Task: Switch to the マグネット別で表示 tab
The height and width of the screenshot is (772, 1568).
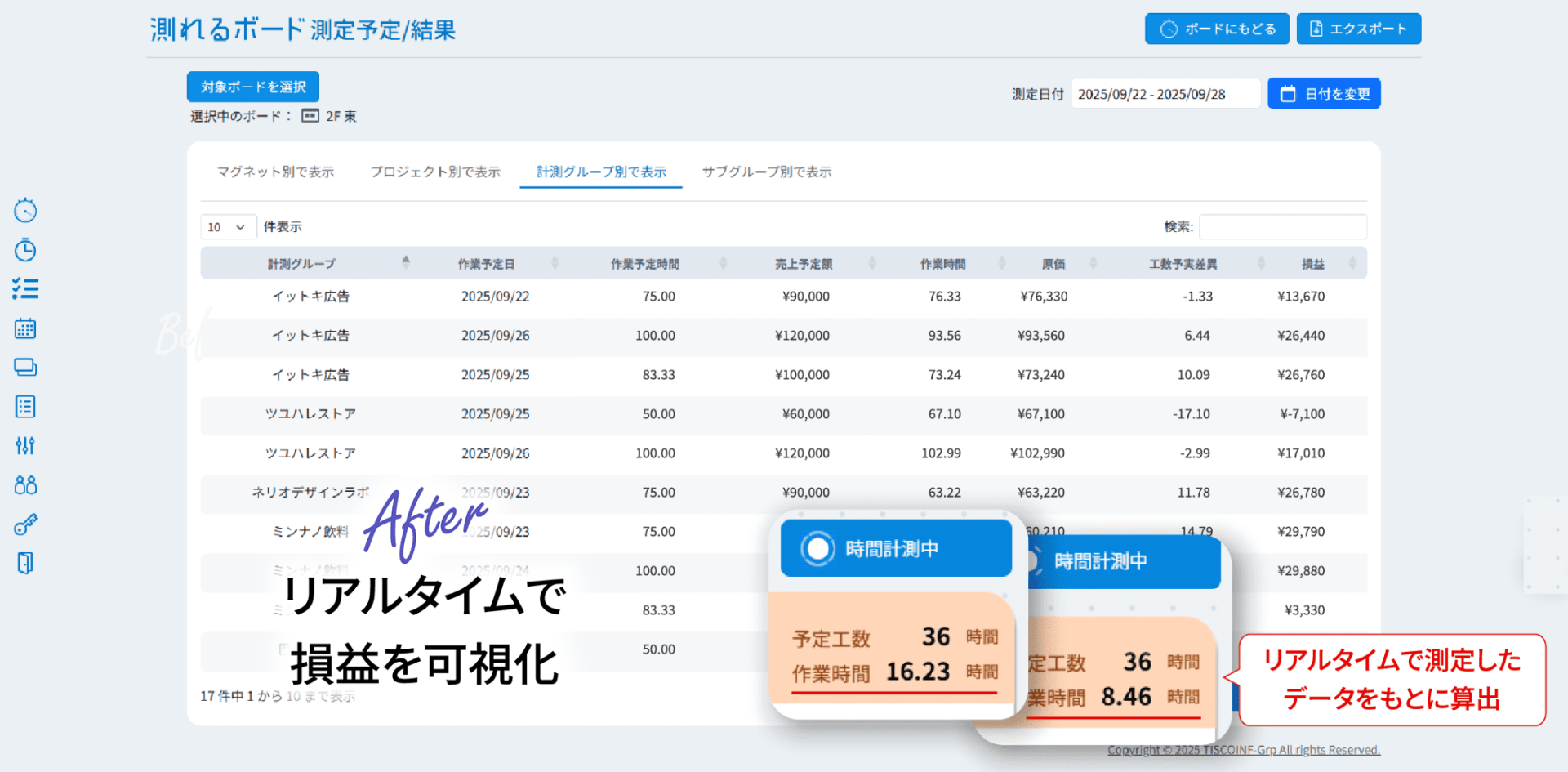Action: (x=275, y=172)
